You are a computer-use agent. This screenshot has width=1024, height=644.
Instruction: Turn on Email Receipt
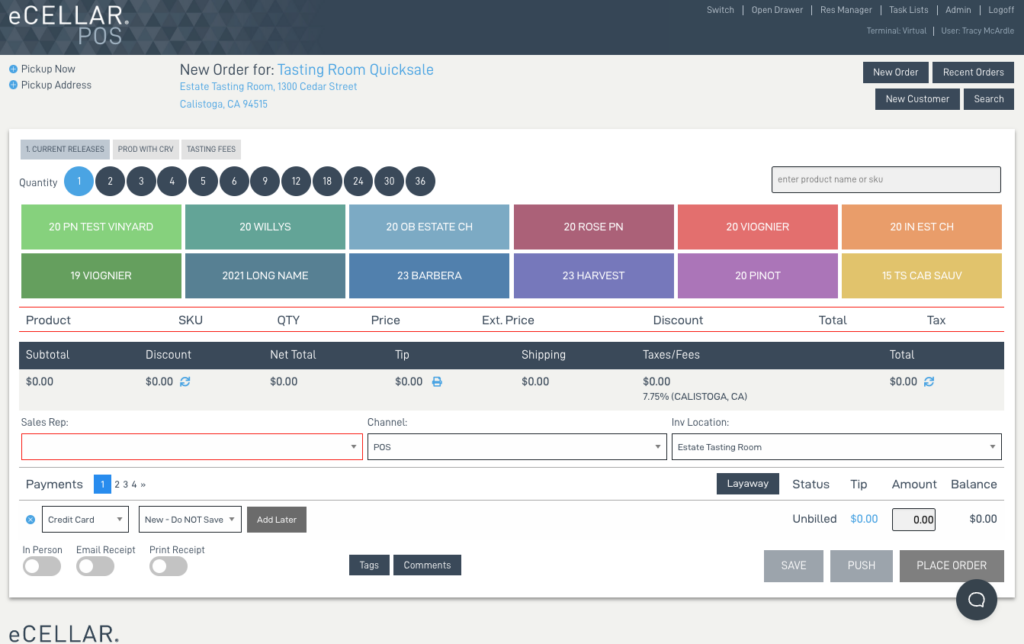coord(95,566)
